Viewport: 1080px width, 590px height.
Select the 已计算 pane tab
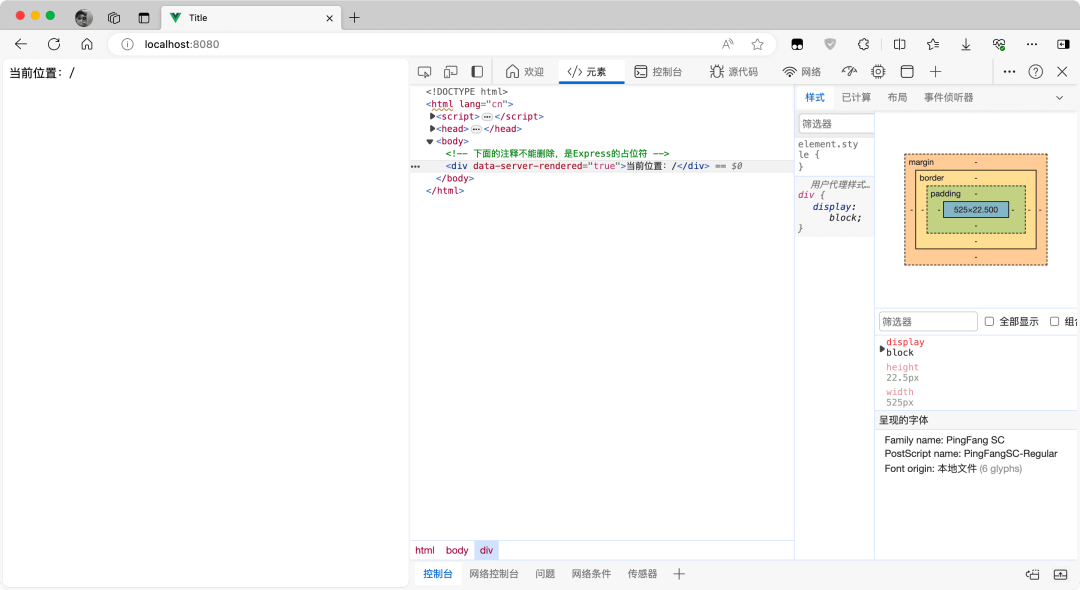click(x=856, y=98)
